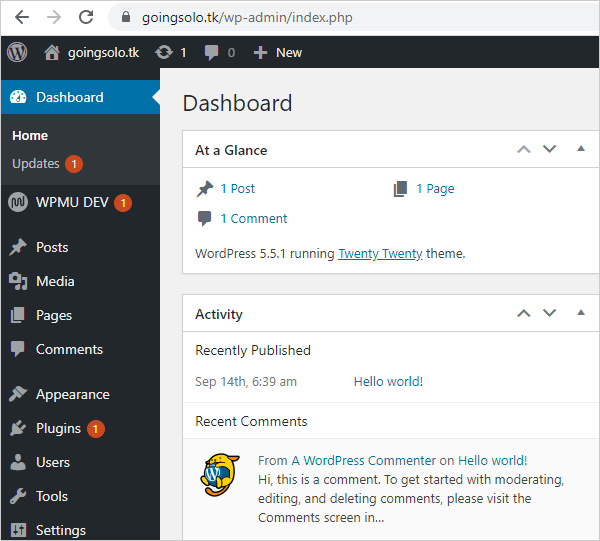The height and width of the screenshot is (541, 600).
Task: Open the comments bubble icon in admin bar
Action: coord(211,52)
